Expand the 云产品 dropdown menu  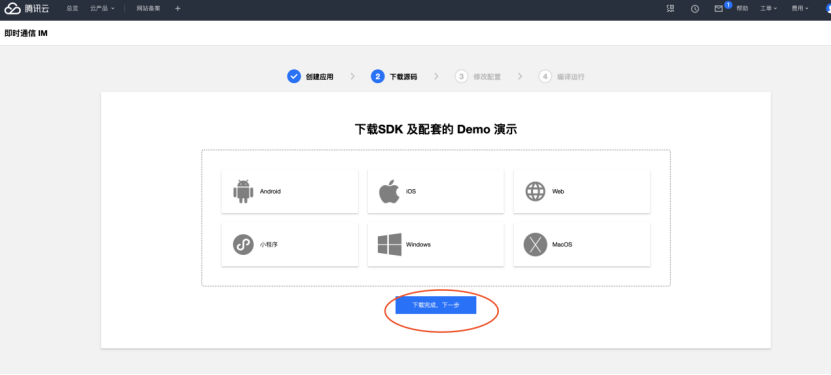pos(102,8)
